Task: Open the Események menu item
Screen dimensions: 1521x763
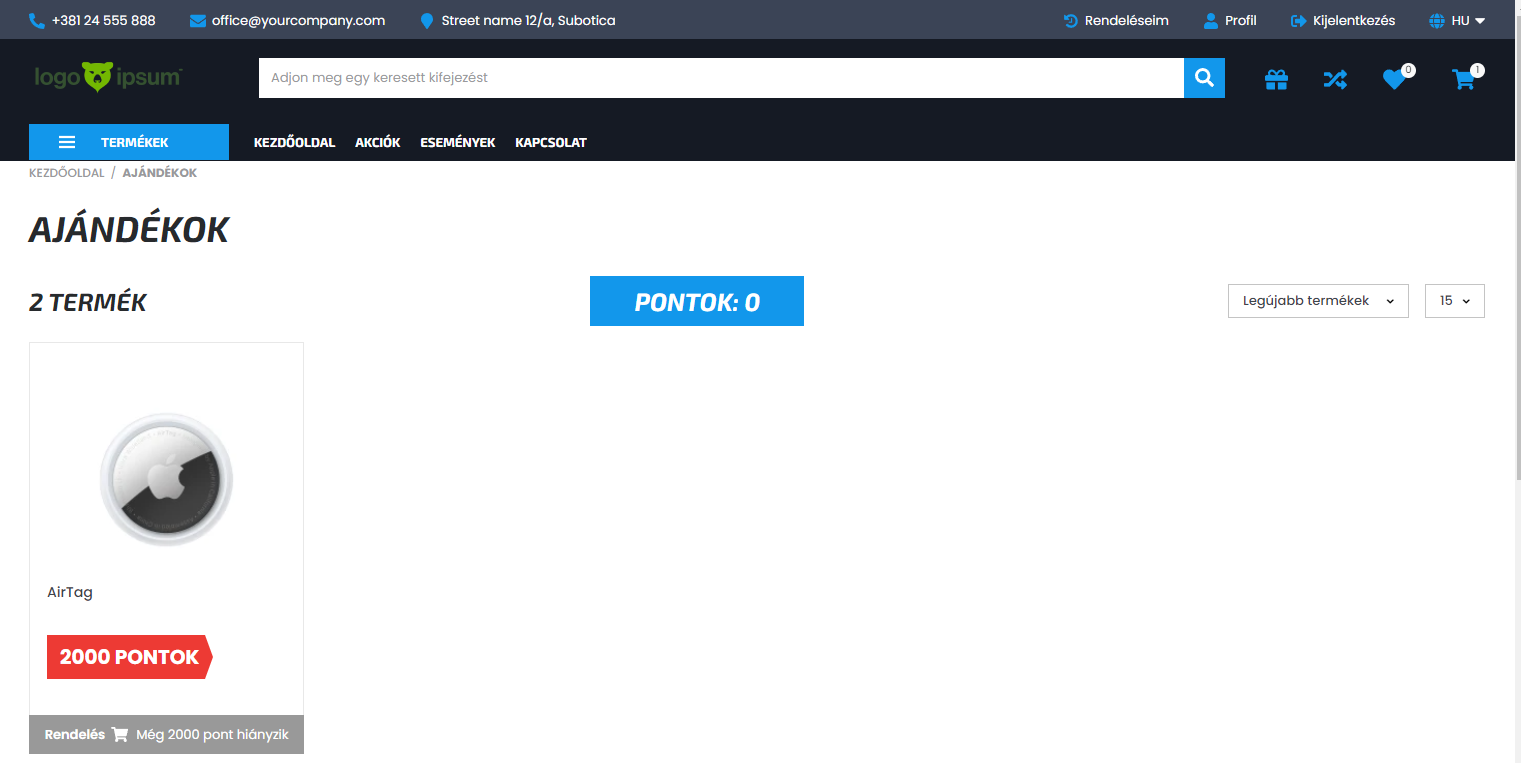Action: 458,143
